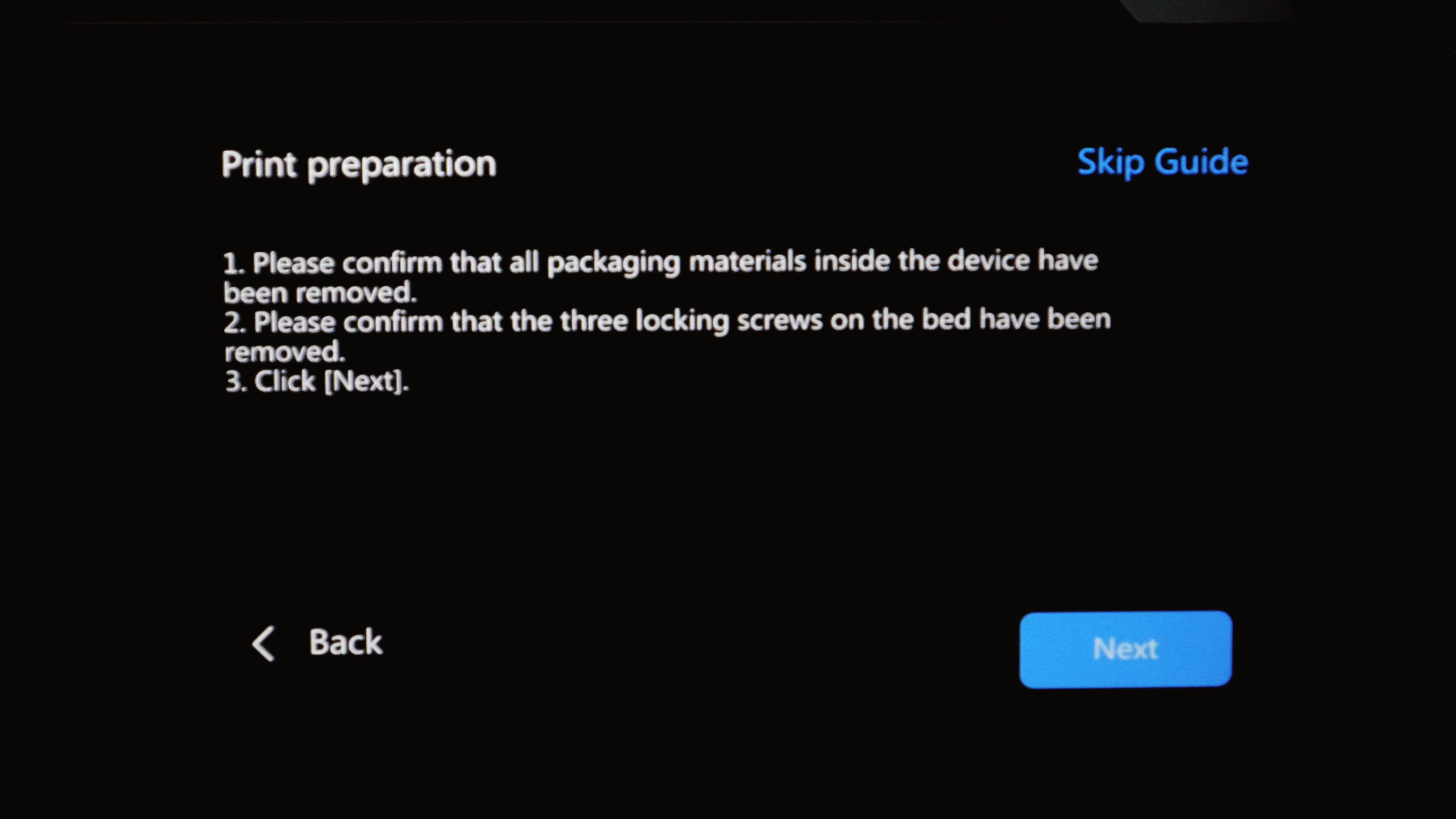
Task: Click the 'Next' label inside blue button
Action: coord(1125,649)
